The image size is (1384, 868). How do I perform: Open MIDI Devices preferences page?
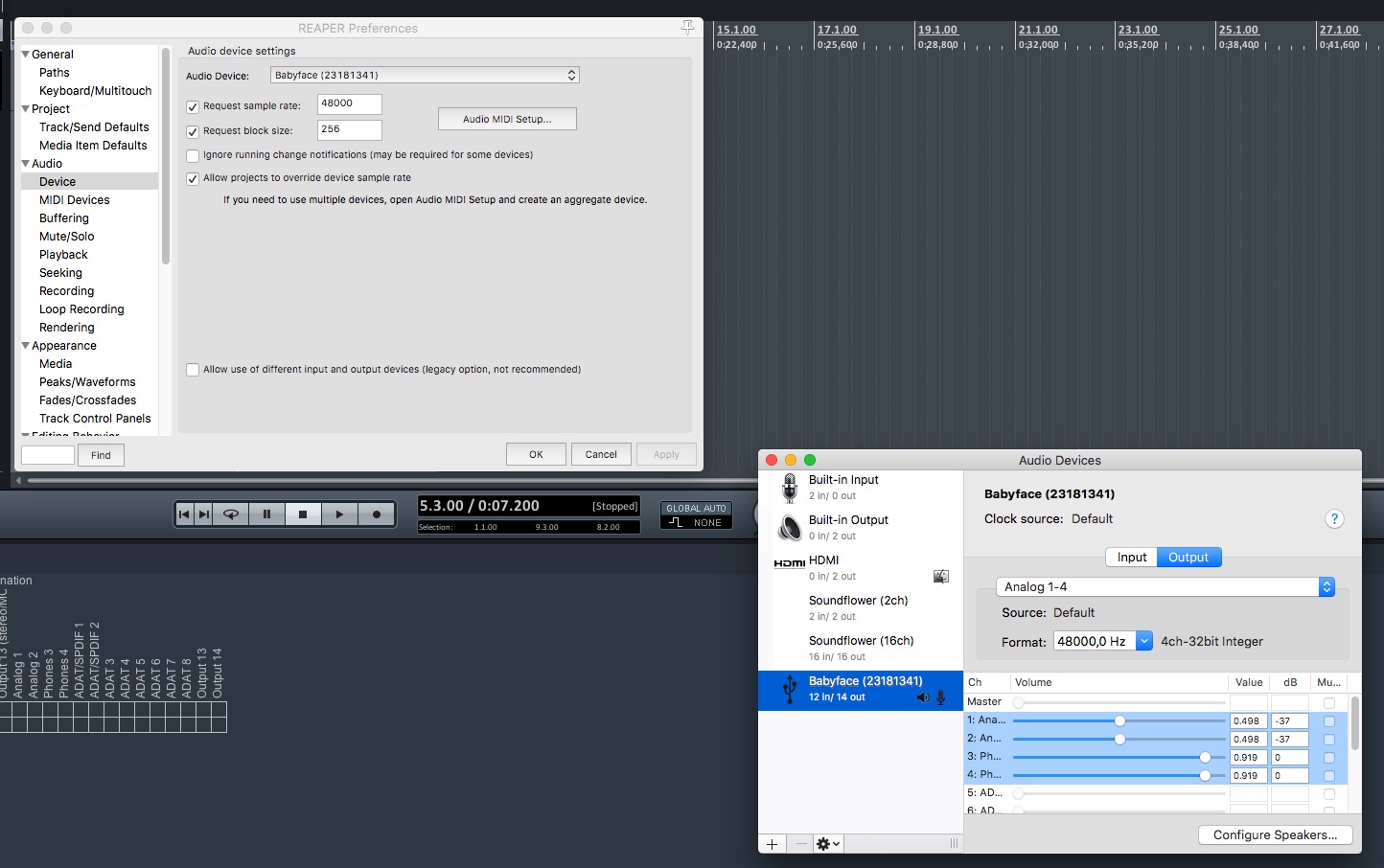tap(75, 200)
